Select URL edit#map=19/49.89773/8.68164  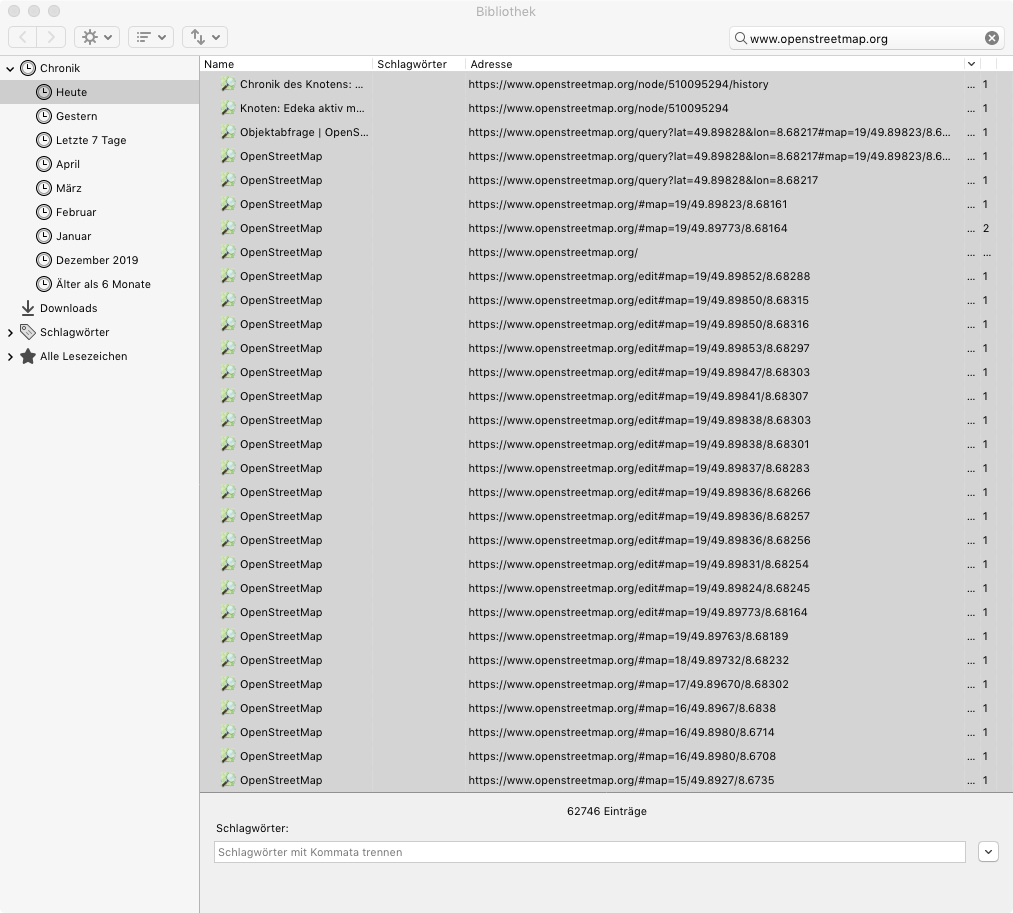638,612
